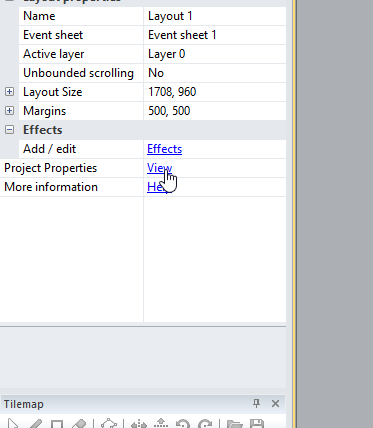Change Unbounded scrolling value No
The width and height of the screenshot is (373, 428).
[x=215, y=73]
